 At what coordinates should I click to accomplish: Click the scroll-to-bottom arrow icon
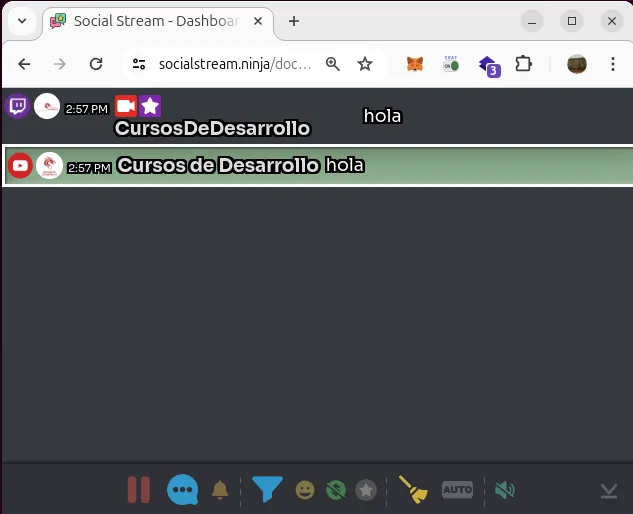click(608, 490)
